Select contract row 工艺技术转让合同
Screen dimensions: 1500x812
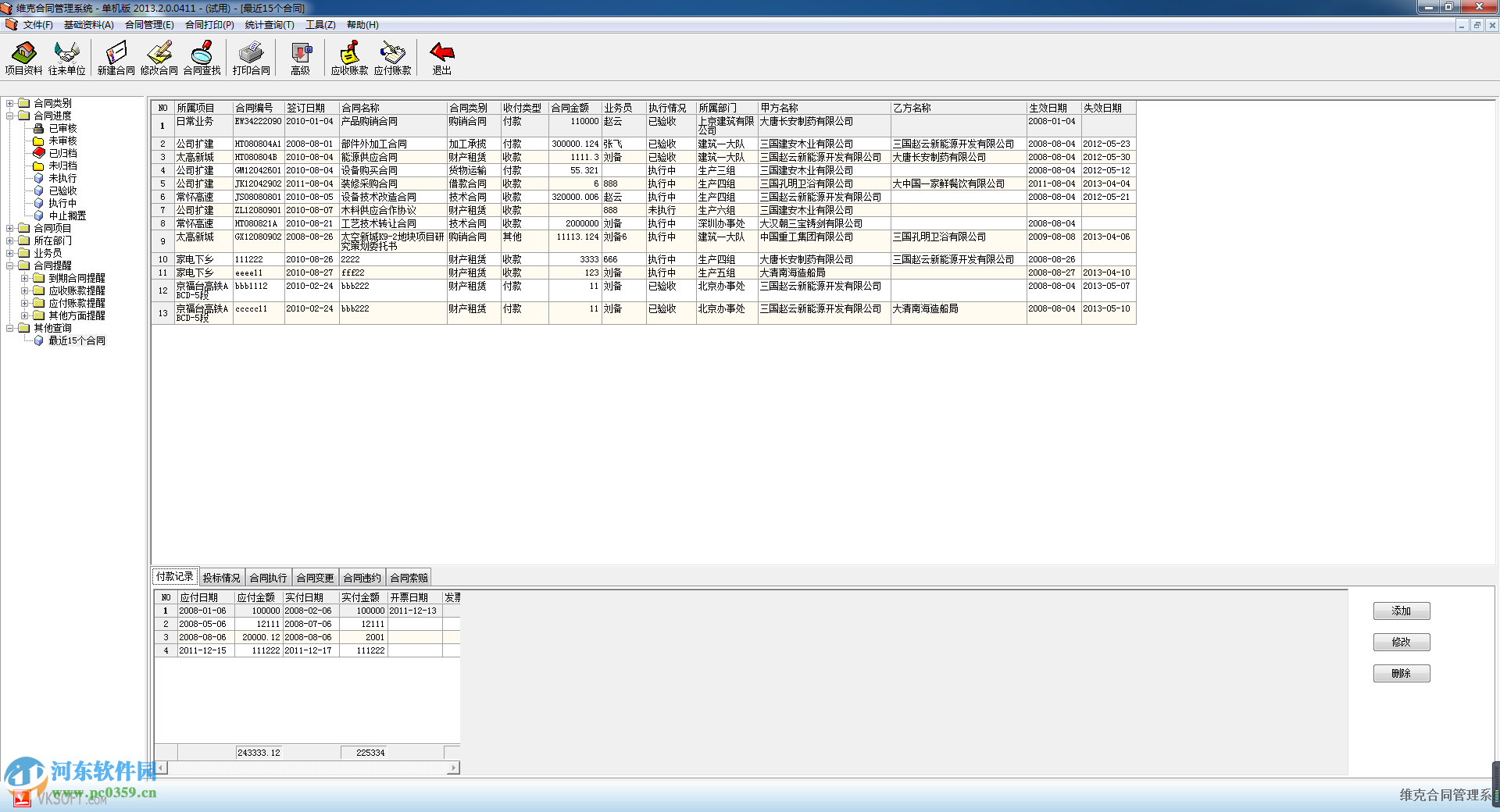click(643, 224)
